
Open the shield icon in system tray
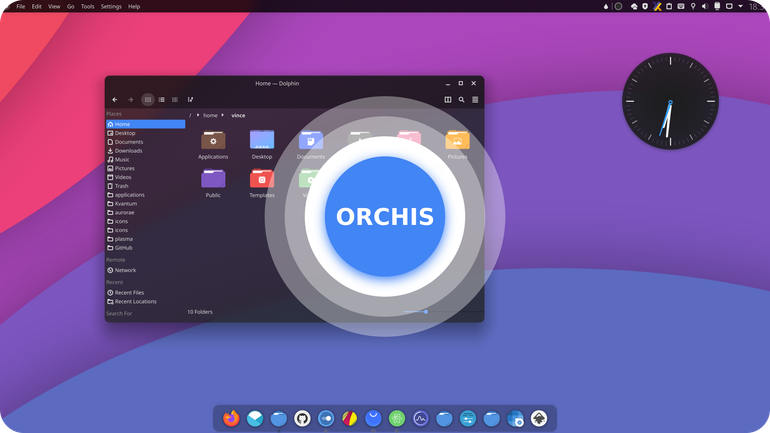[x=645, y=6]
